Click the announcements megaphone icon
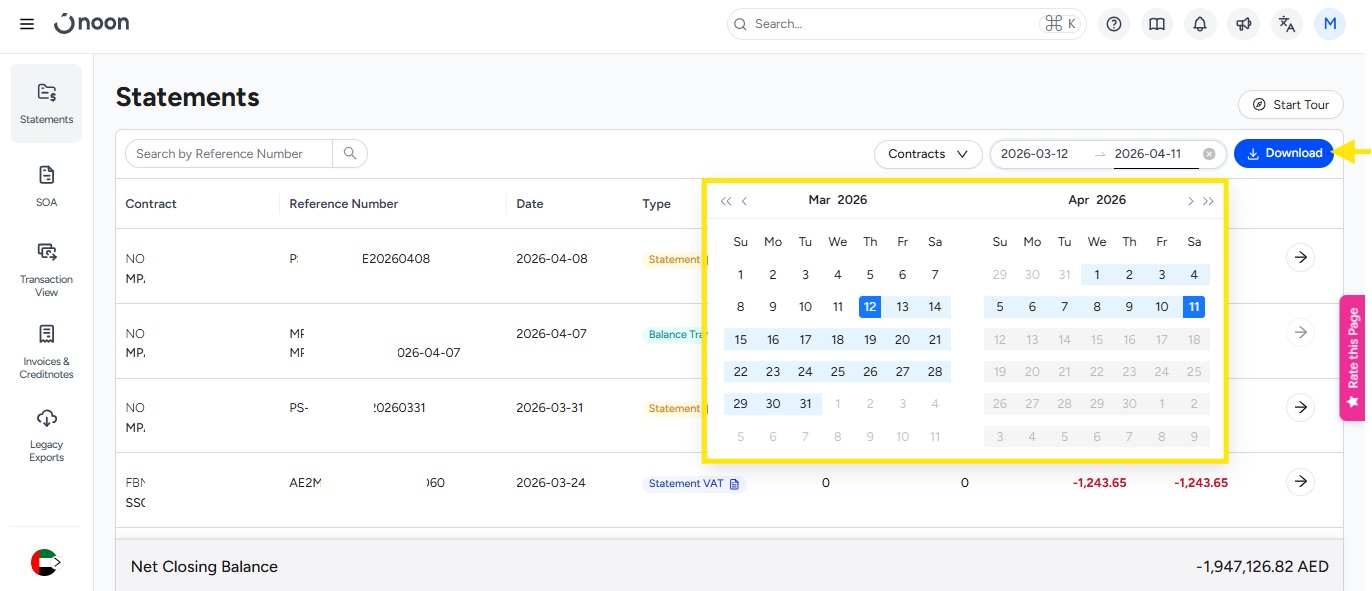The image size is (1372, 591). [x=1243, y=24]
